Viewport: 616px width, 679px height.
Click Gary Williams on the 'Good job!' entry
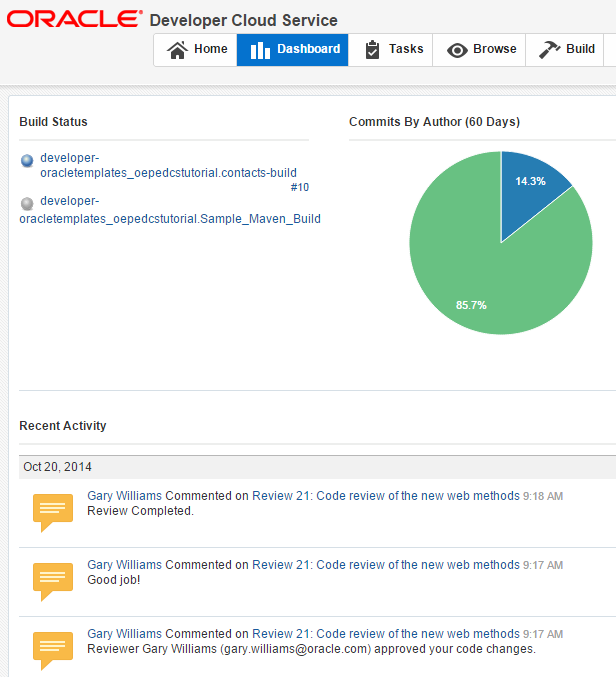[124, 565]
